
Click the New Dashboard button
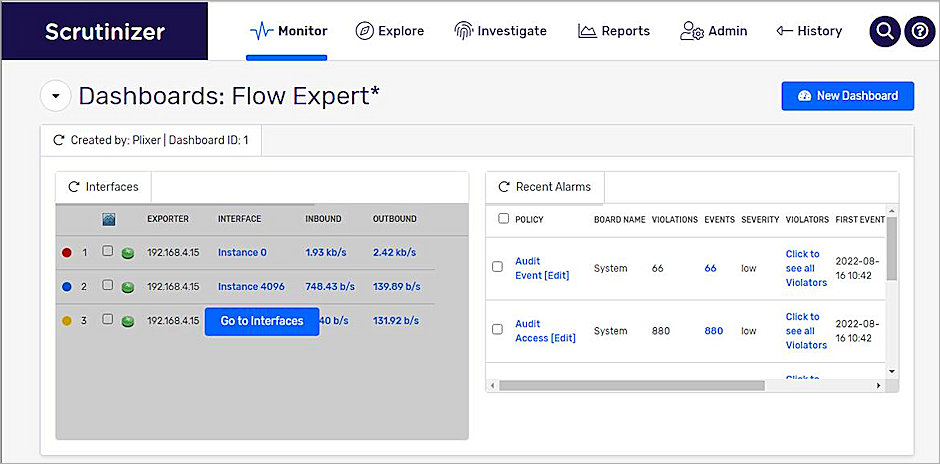pyautogui.click(x=847, y=96)
